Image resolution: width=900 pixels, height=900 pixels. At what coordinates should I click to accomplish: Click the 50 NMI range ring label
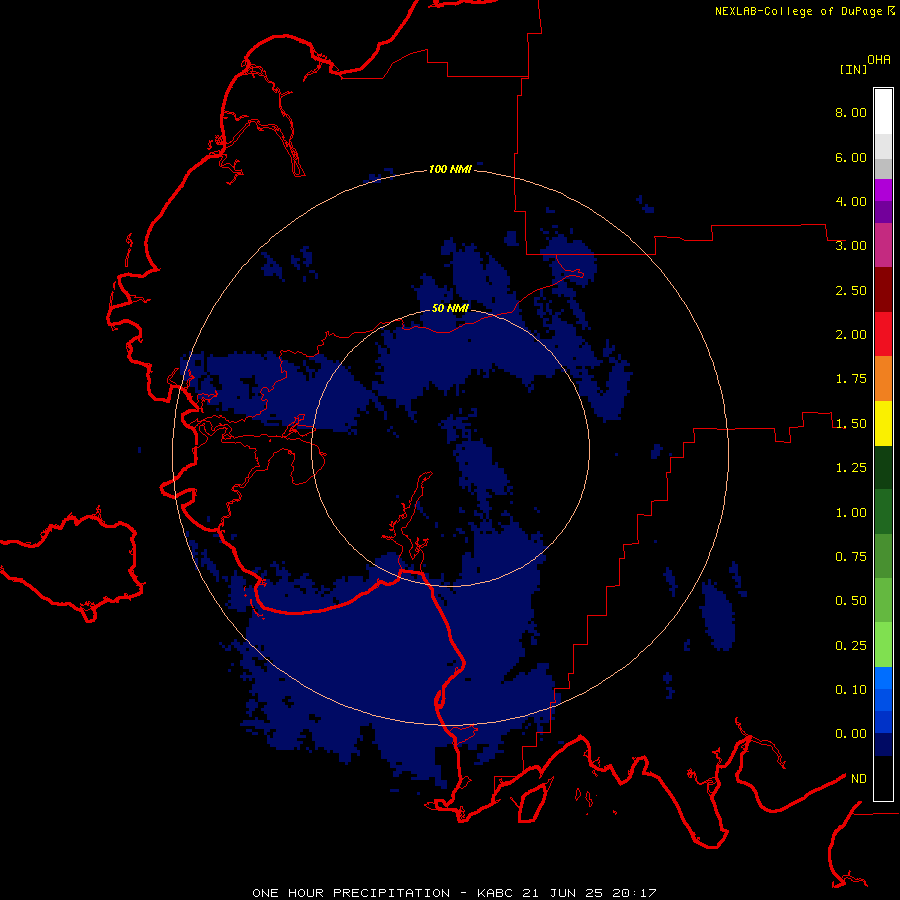450,308
